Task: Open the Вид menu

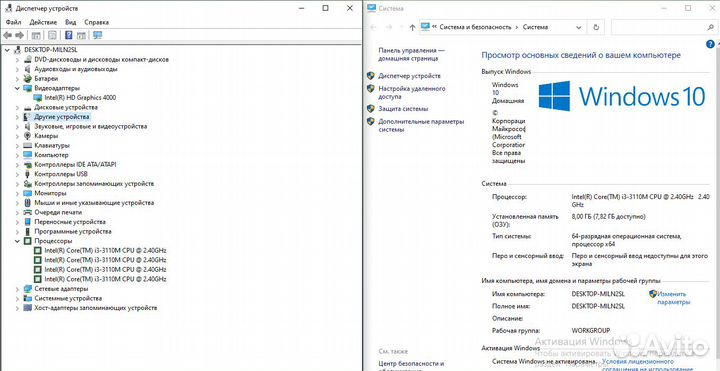Action: (70, 22)
